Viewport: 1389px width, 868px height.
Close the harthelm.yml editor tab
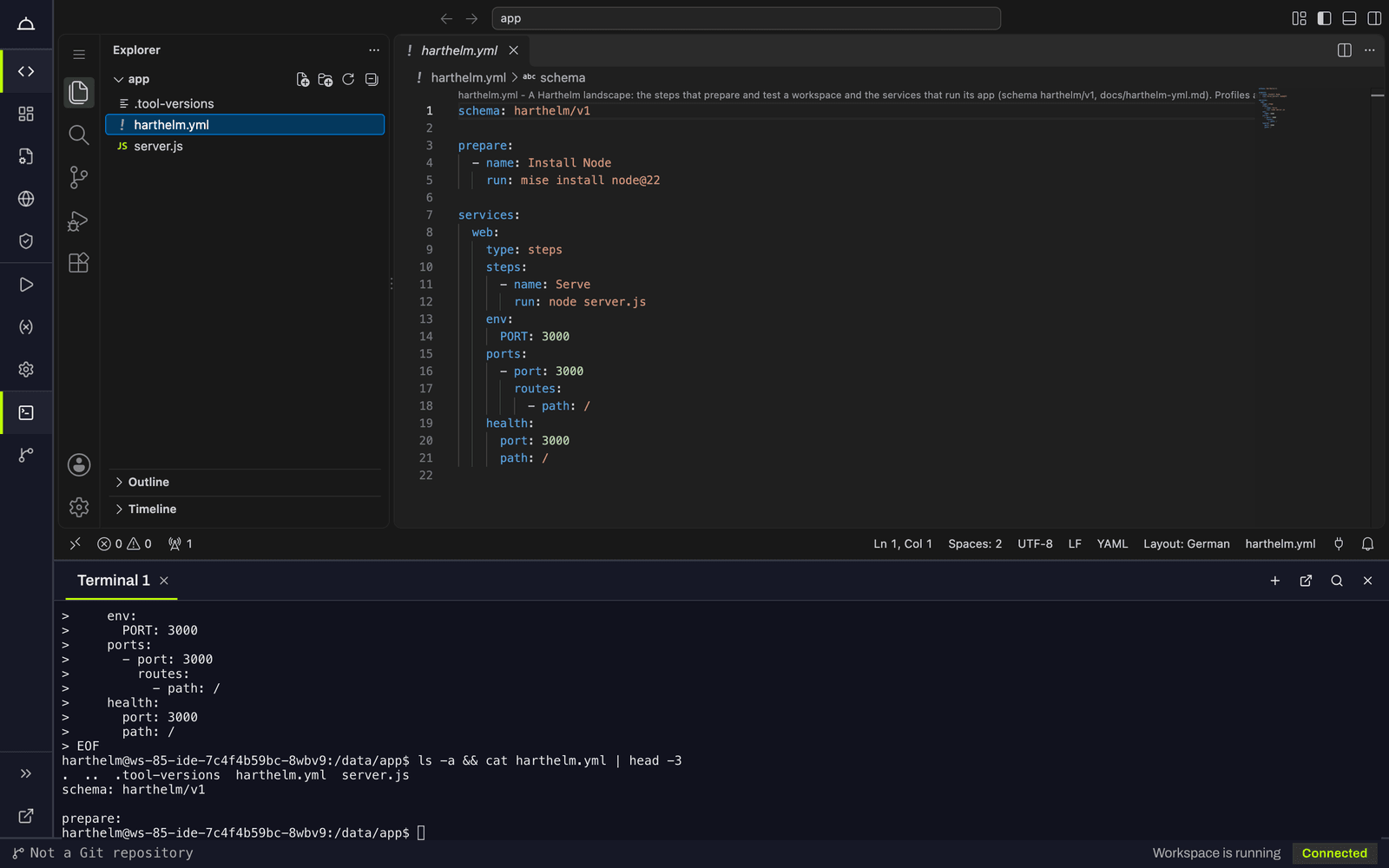point(514,50)
